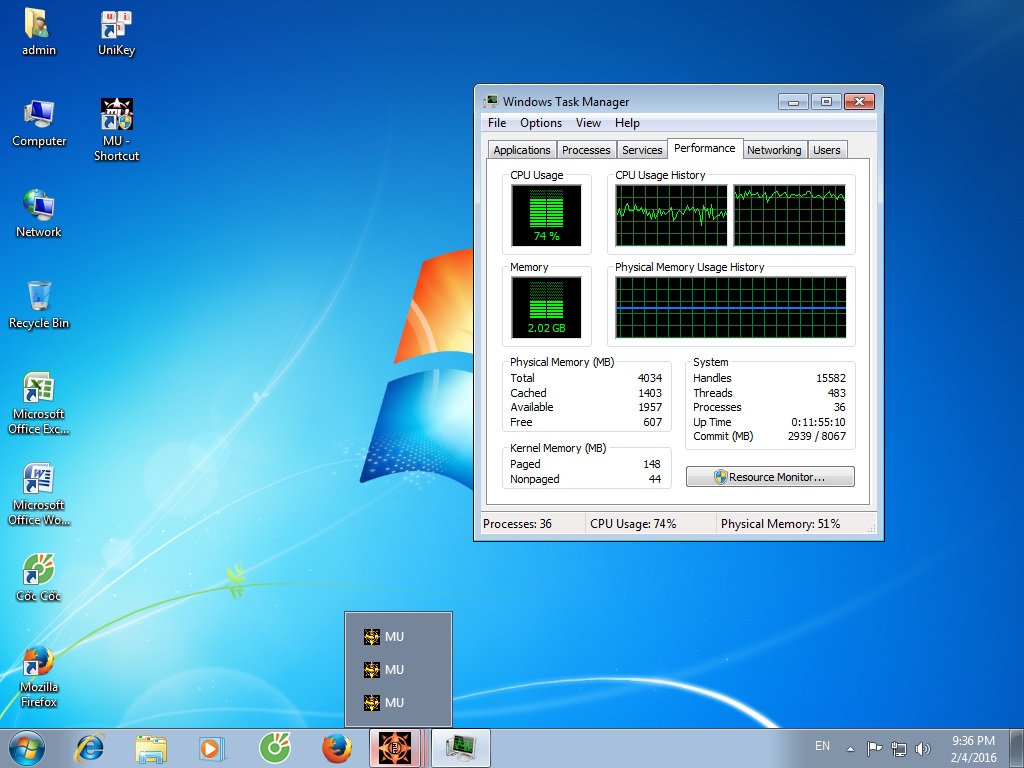
Task: Click the Free memory value "607"
Action: 652,423
